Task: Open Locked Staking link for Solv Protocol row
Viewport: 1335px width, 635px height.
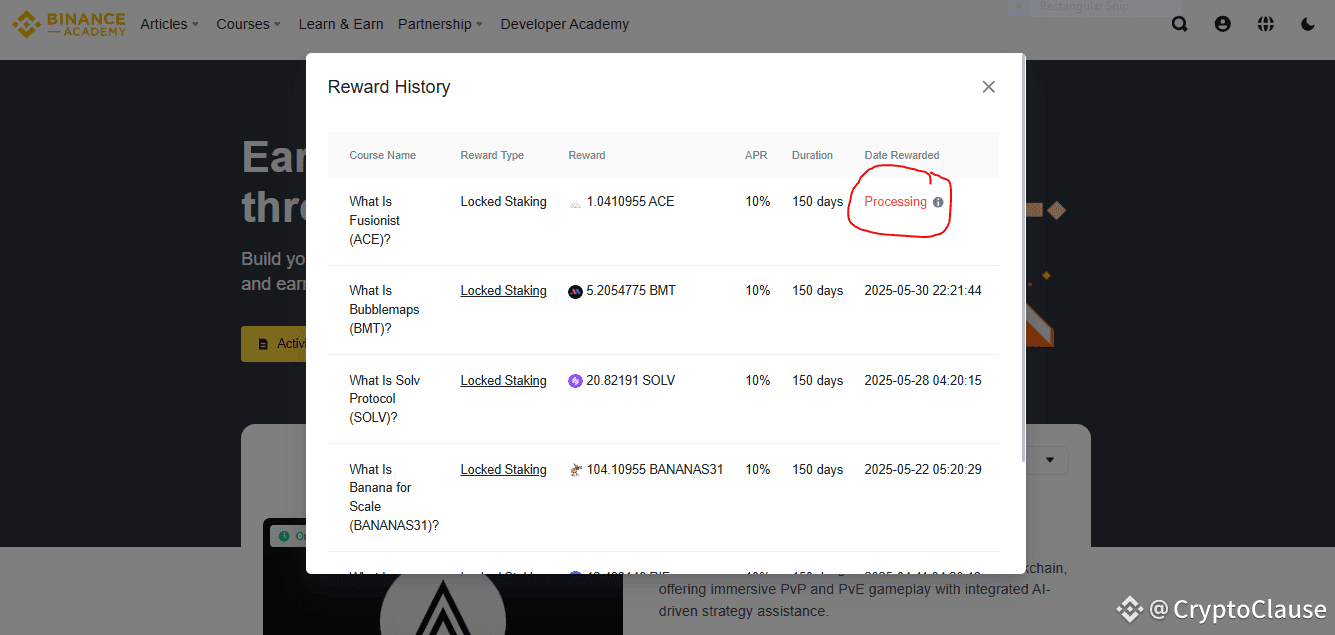Action: coord(503,381)
